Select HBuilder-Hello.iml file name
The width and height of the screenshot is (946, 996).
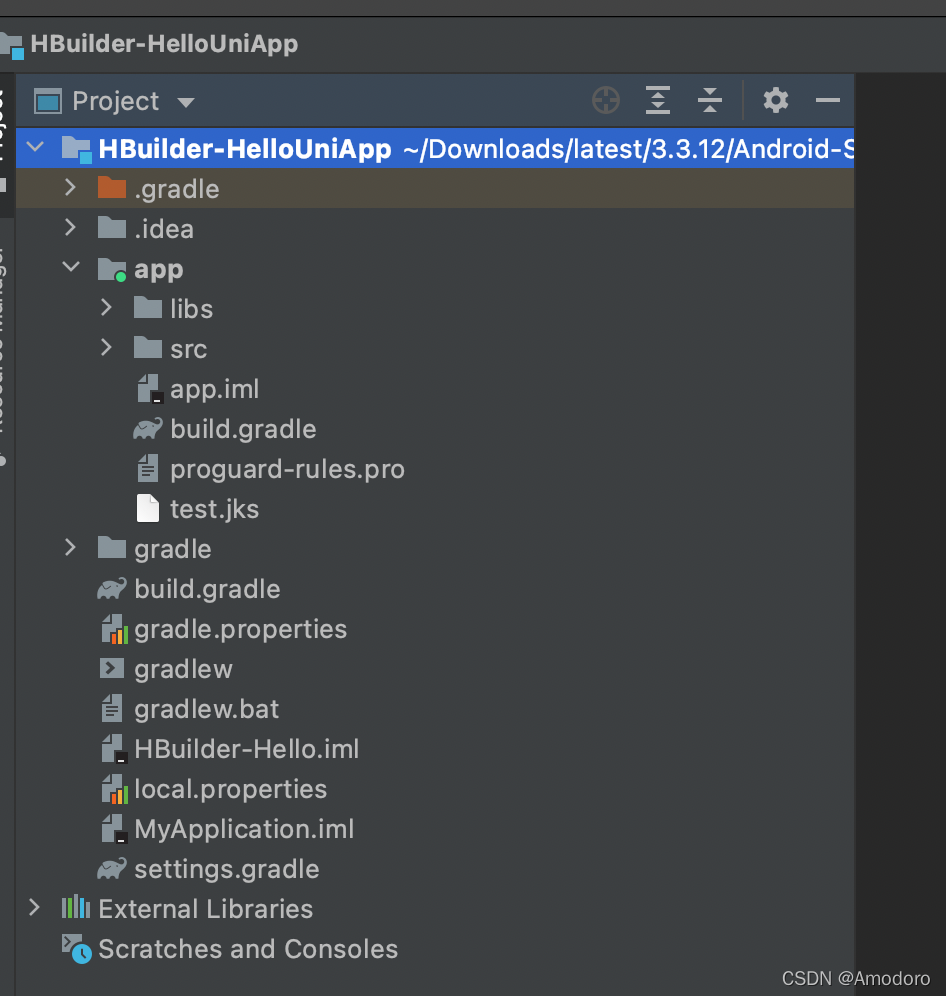click(247, 750)
